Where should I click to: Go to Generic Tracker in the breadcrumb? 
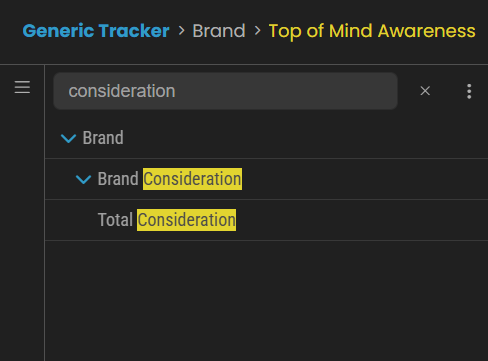(x=96, y=31)
